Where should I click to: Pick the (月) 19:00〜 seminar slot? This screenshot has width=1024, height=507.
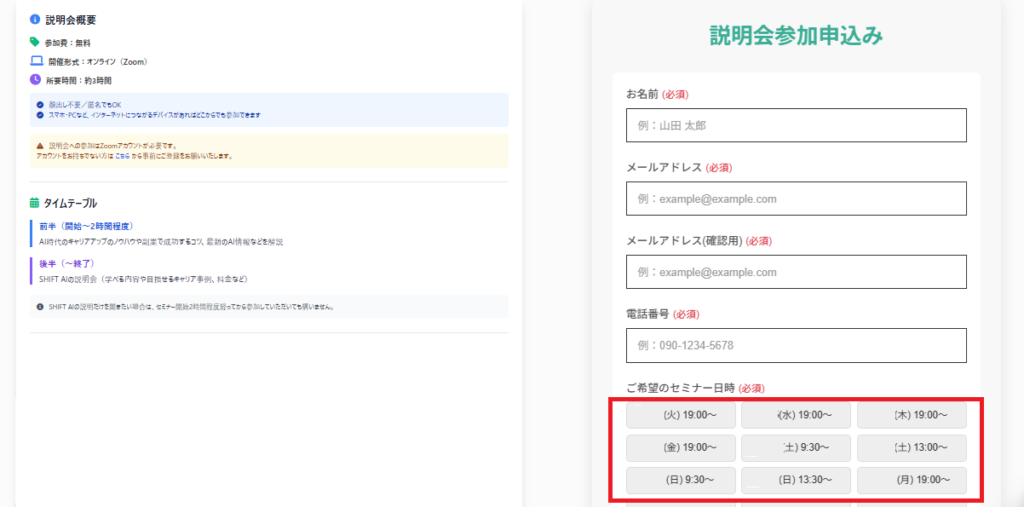click(912, 480)
